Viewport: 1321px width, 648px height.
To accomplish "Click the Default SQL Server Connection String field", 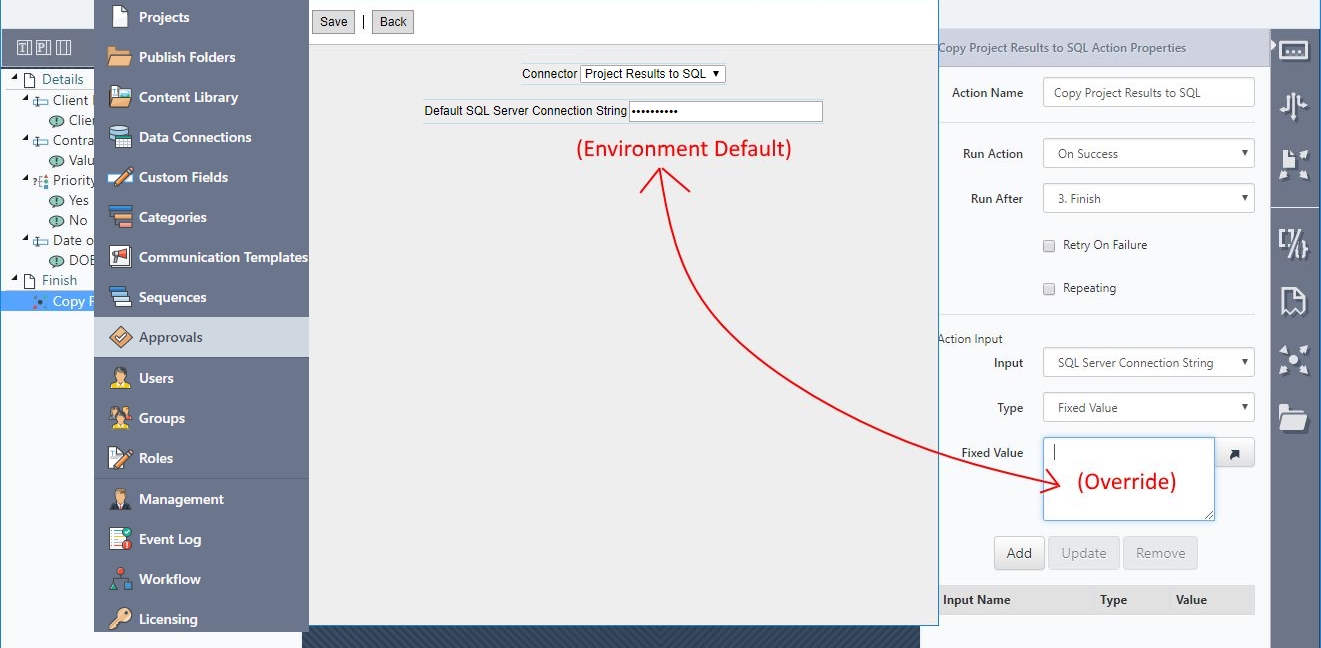I will click(726, 111).
